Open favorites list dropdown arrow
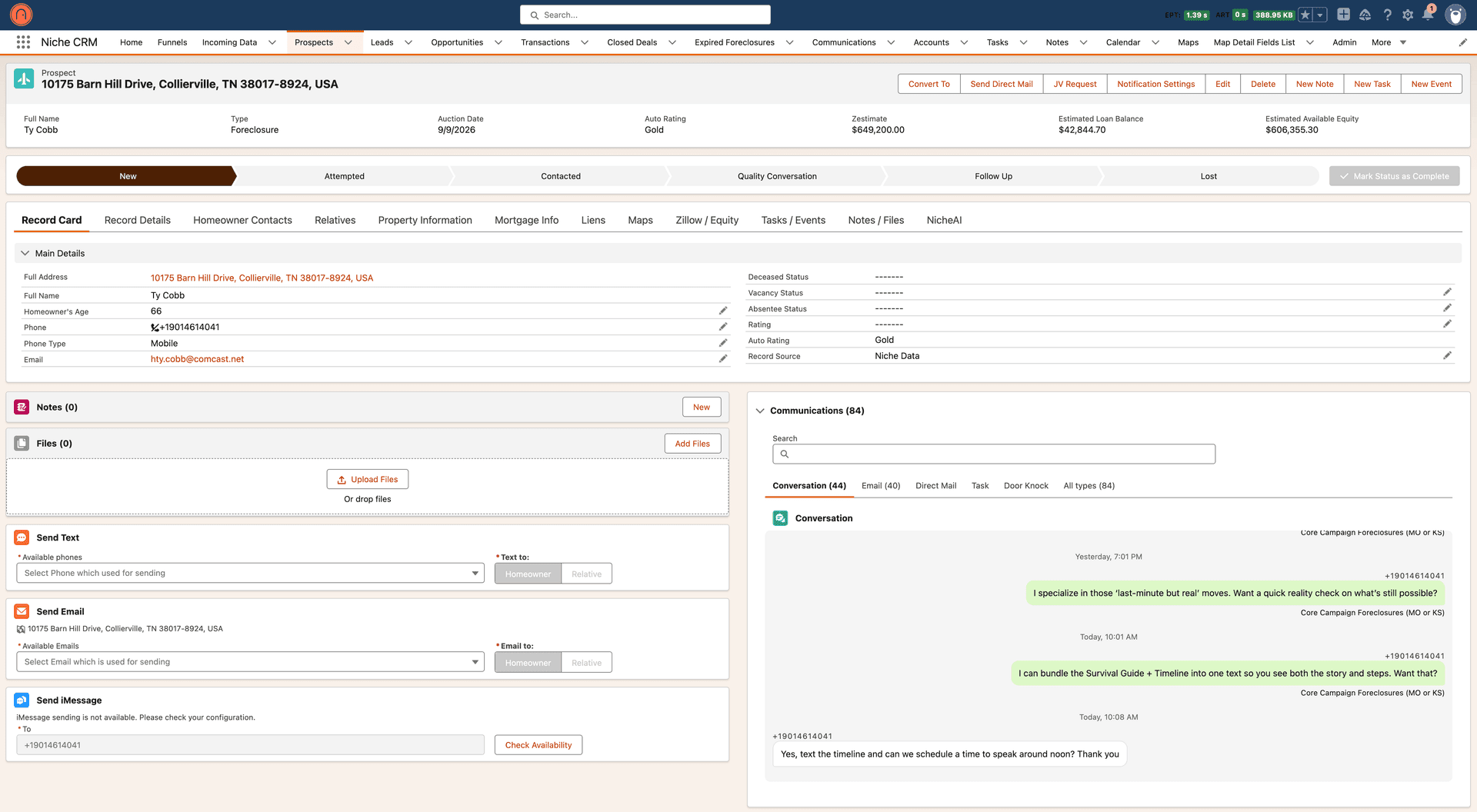 1320,15
